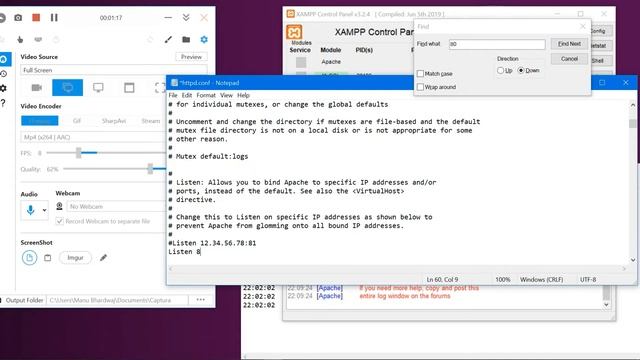This screenshot has width=640, height=360.
Task: Click 'Ln 60, Col 9' in Notepad status bar
Action: (442, 280)
